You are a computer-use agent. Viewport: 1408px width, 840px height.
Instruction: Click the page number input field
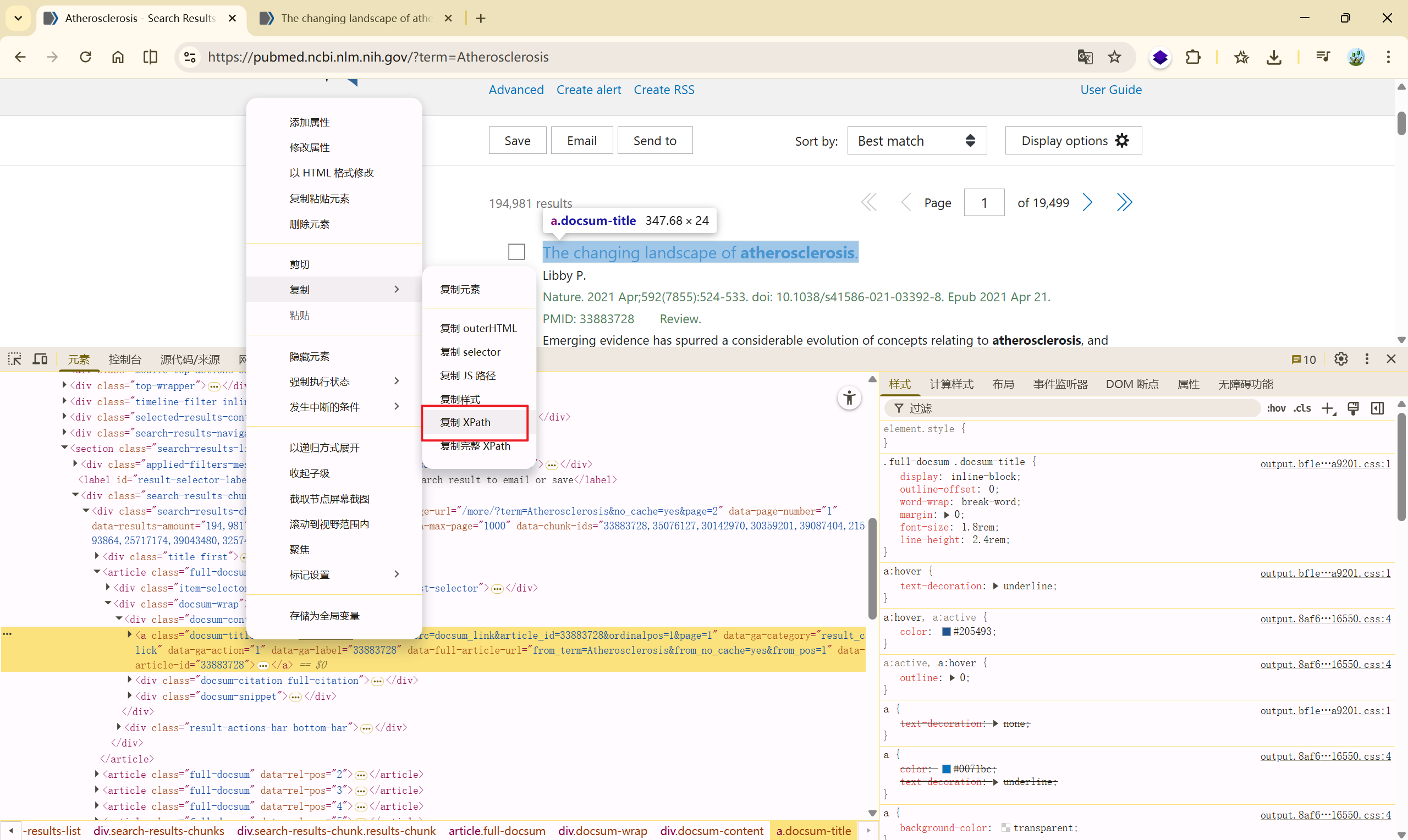pyautogui.click(x=984, y=203)
